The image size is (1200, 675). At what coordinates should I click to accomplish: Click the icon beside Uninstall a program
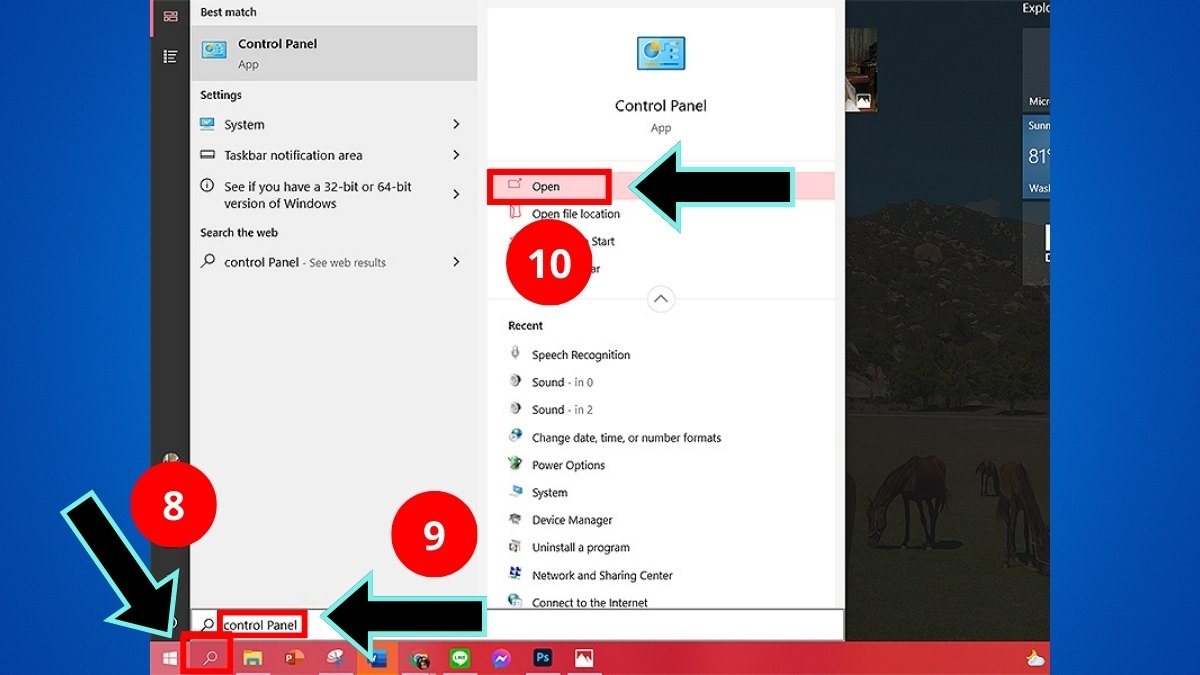tap(515, 547)
